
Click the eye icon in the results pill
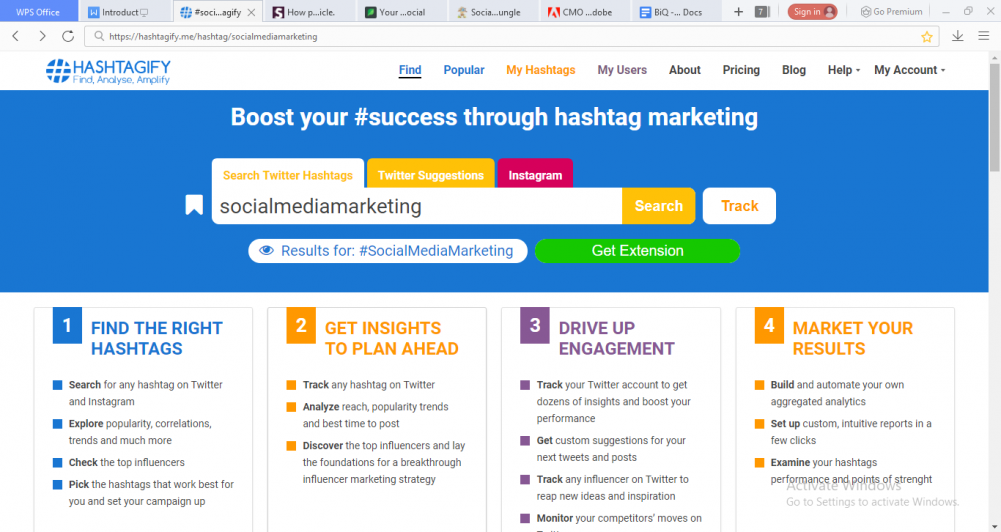click(x=266, y=250)
